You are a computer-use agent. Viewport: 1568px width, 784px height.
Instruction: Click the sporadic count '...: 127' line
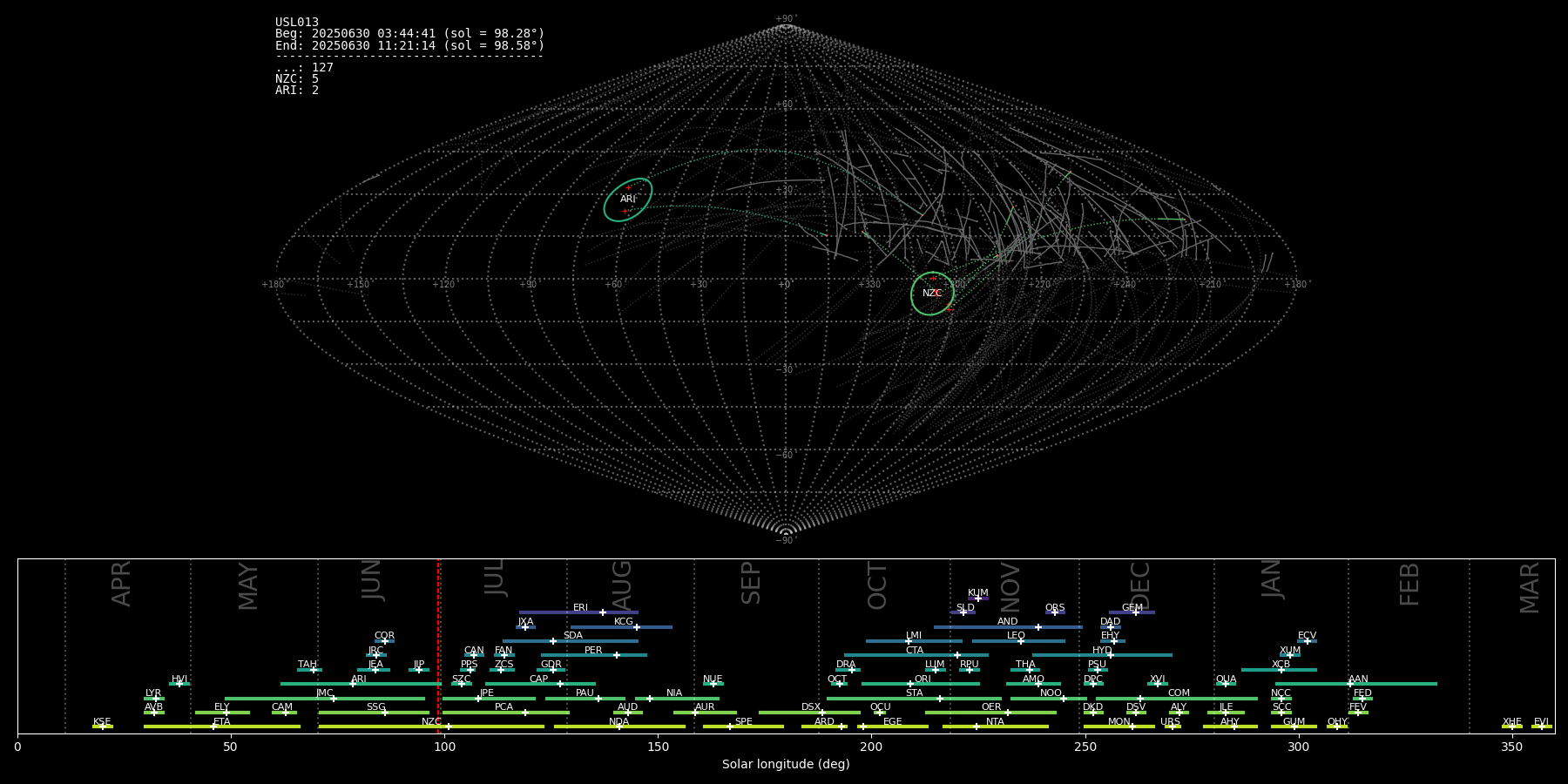pos(304,68)
